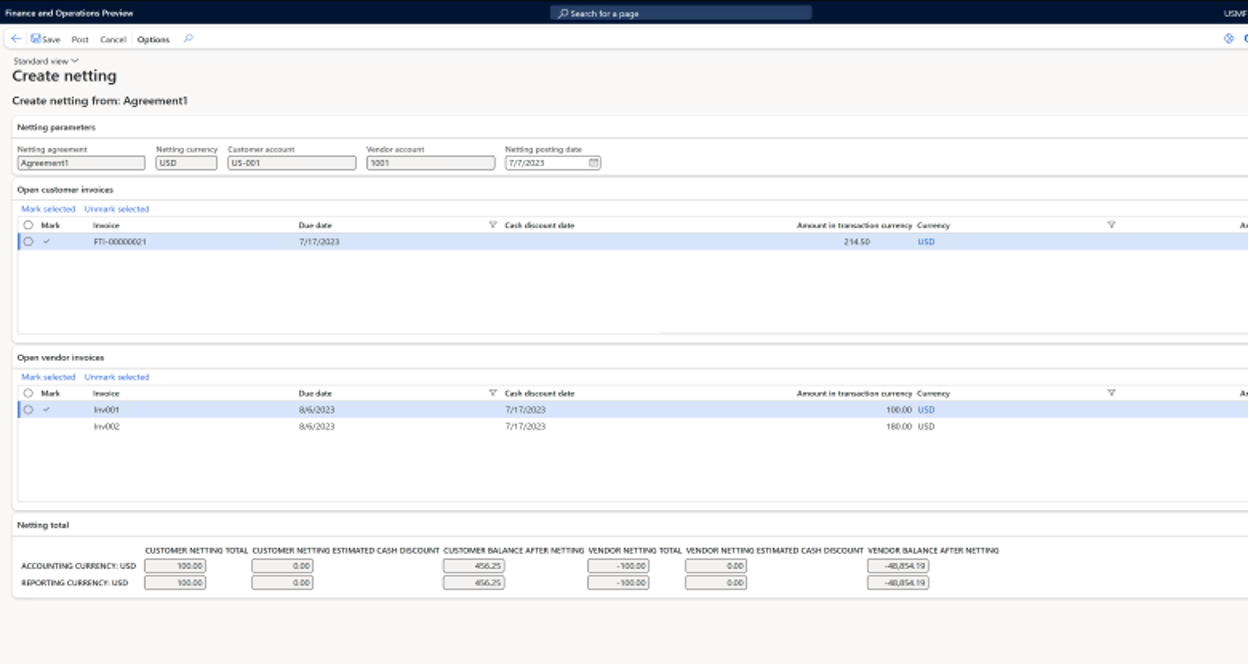Open the calendar picker for Netting posting date
1249x664 pixels.
coord(594,163)
